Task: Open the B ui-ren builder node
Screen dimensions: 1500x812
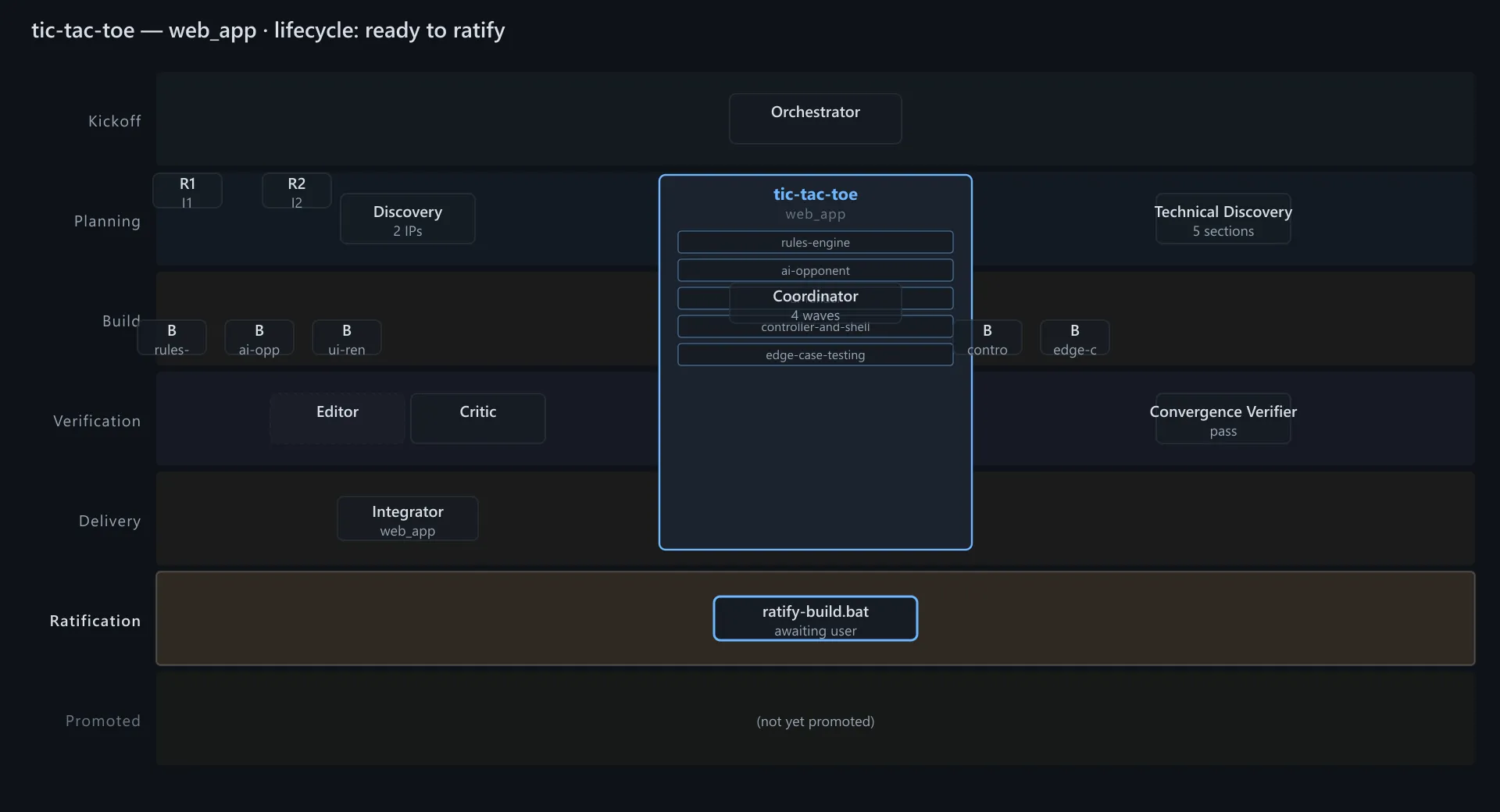Action: click(x=347, y=337)
